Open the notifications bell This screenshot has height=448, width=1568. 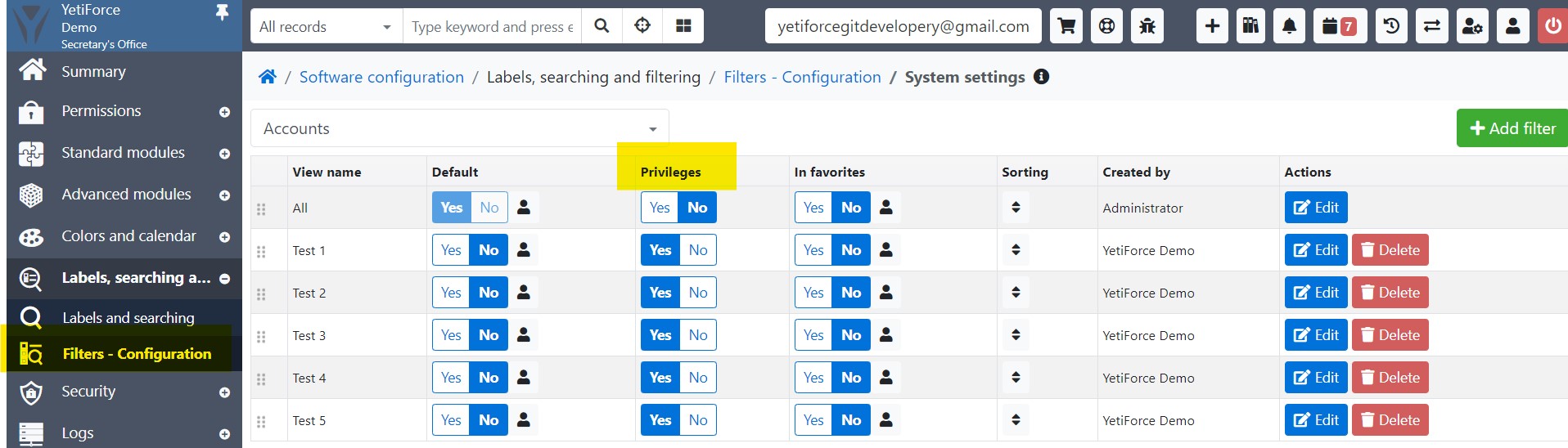1289,26
